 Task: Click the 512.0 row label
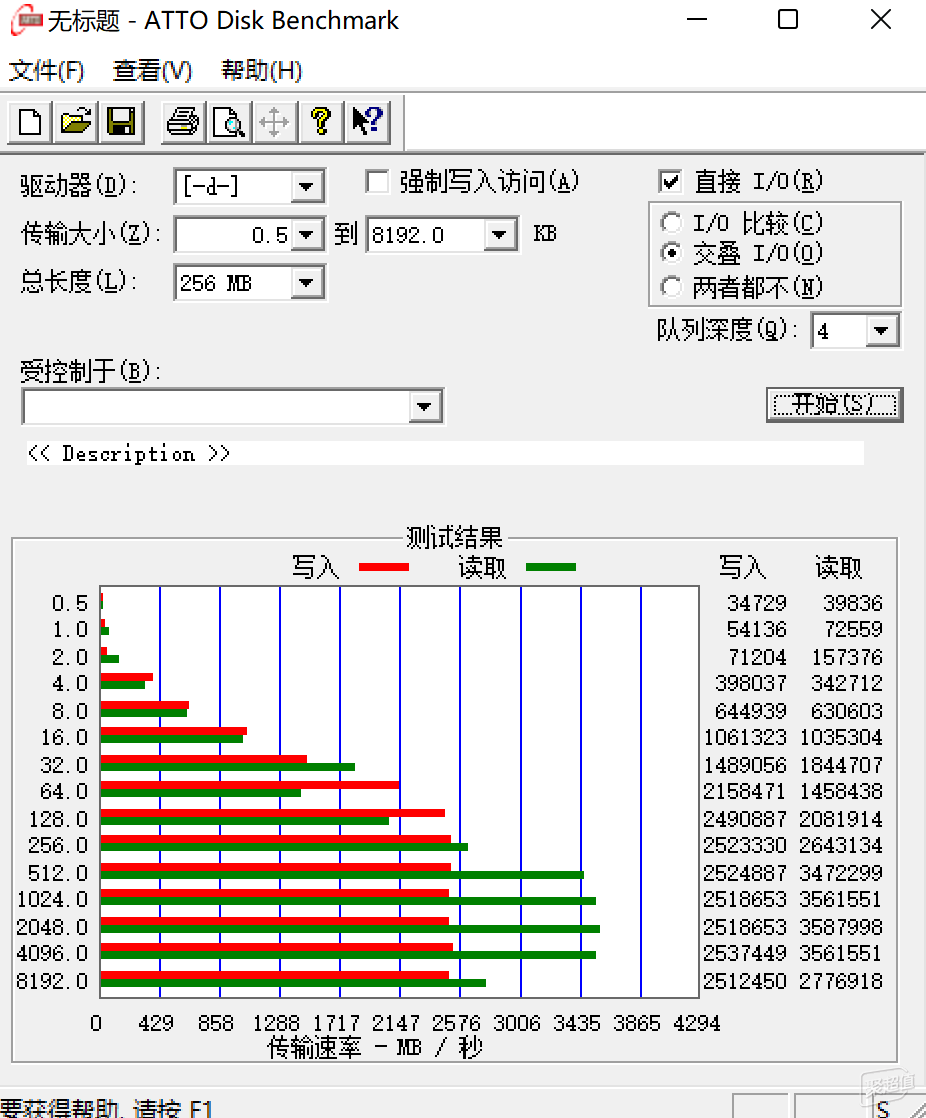coord(58,873)
